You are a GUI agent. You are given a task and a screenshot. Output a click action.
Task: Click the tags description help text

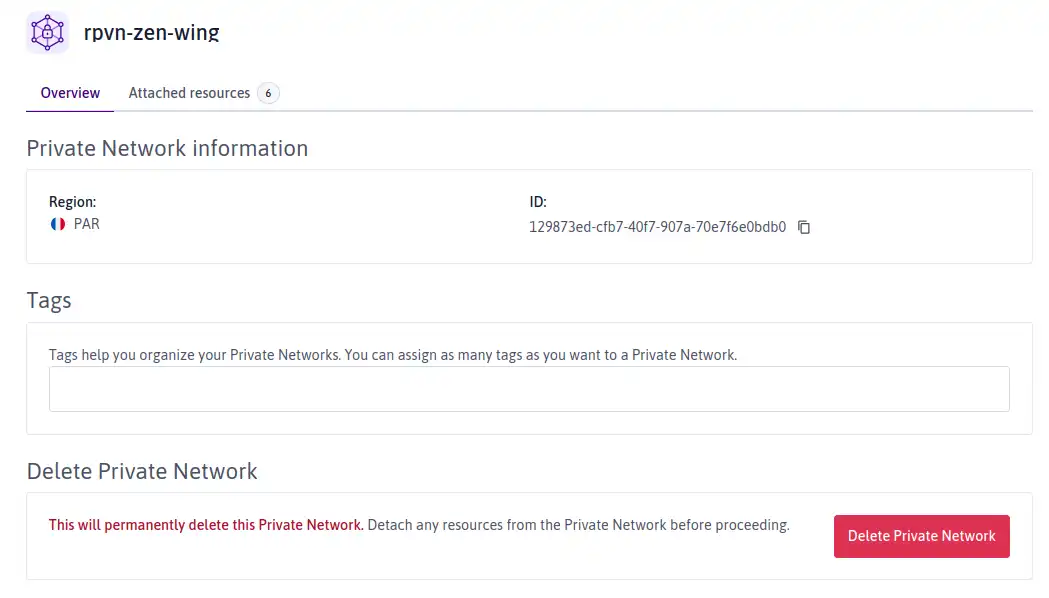[393, 355]
